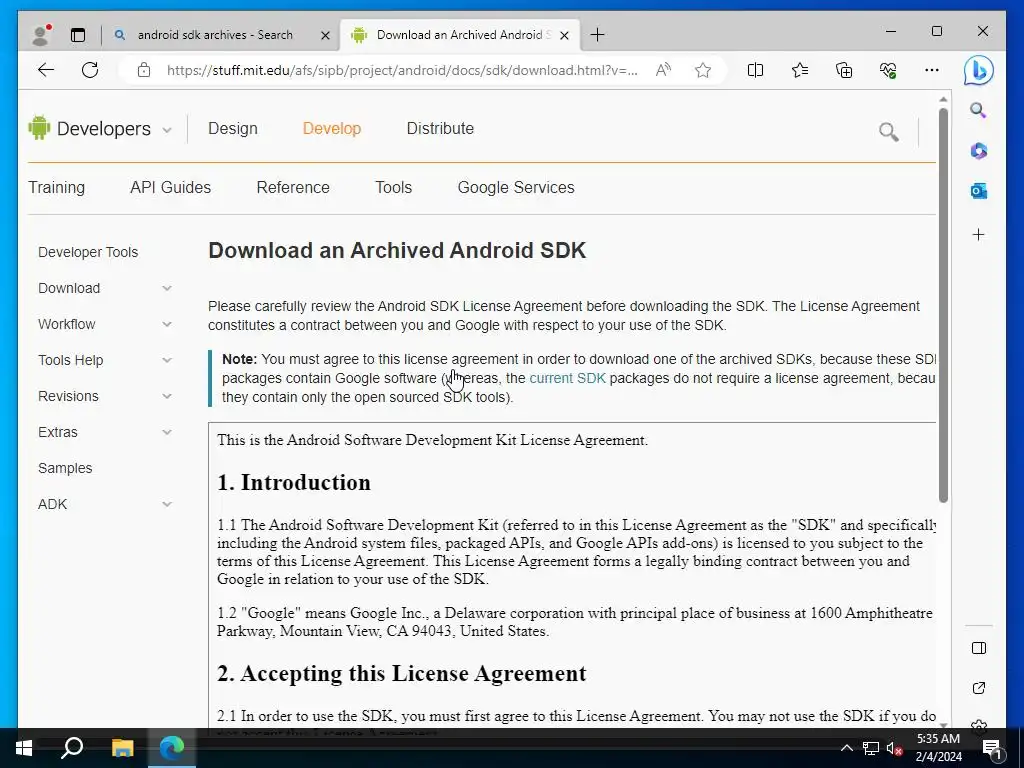The height and width of the screenshot is (768, 1024).
Task: Click the page vertical scrollbar thumb
Action: coord(943,306)
